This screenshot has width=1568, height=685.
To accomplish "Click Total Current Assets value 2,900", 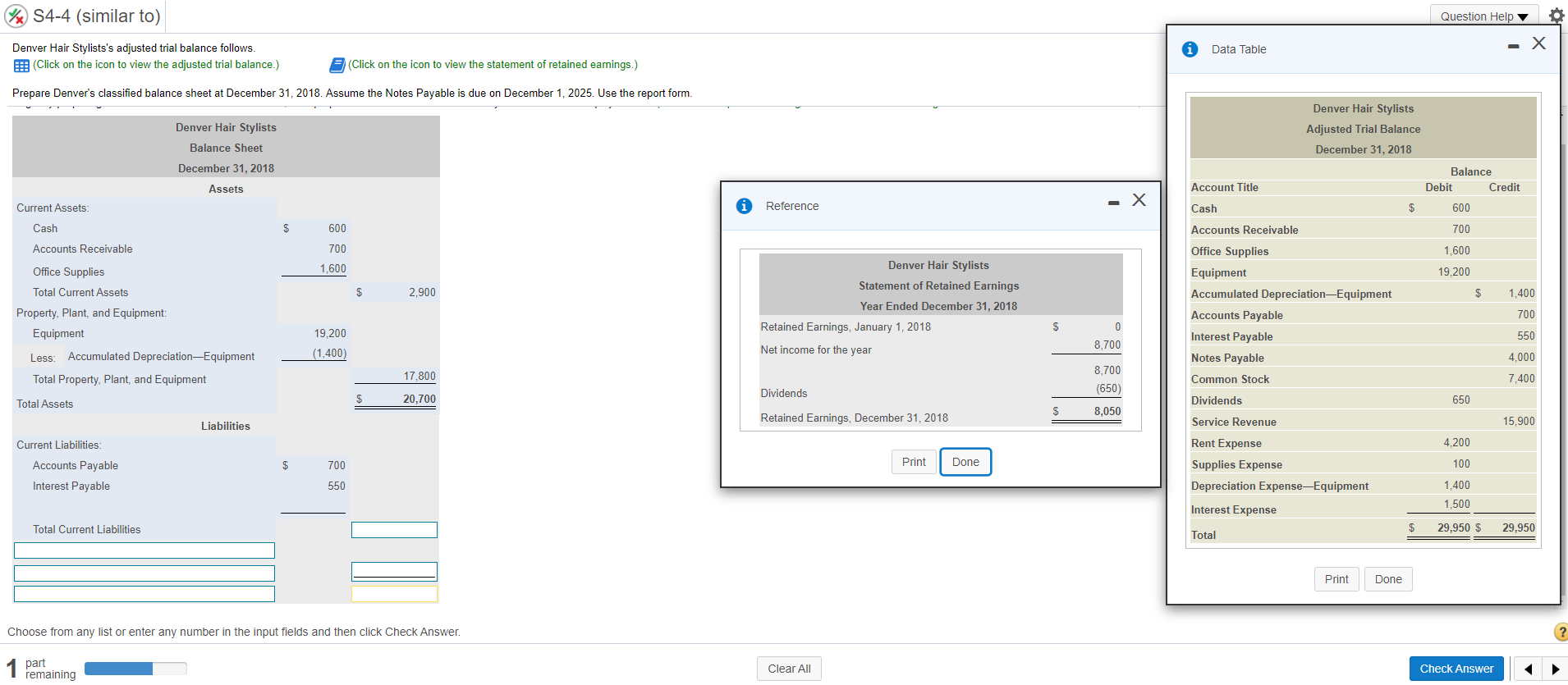I will tap(422, 292).
